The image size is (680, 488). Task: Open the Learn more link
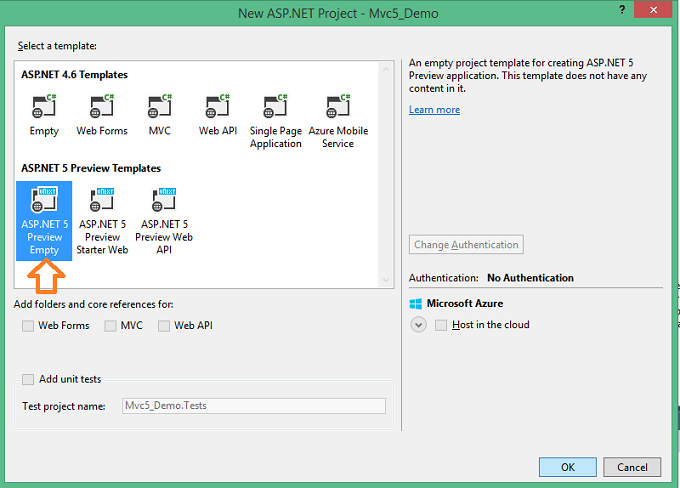(x=434, y=110)
